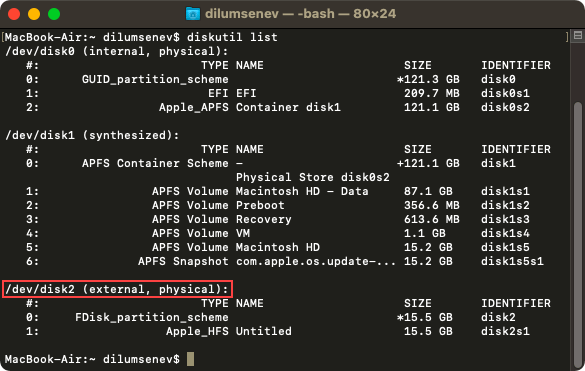Click the '*15.5 GB' size value
The width and height of the screenshot is (585, 371).
(x=425, y=317)
